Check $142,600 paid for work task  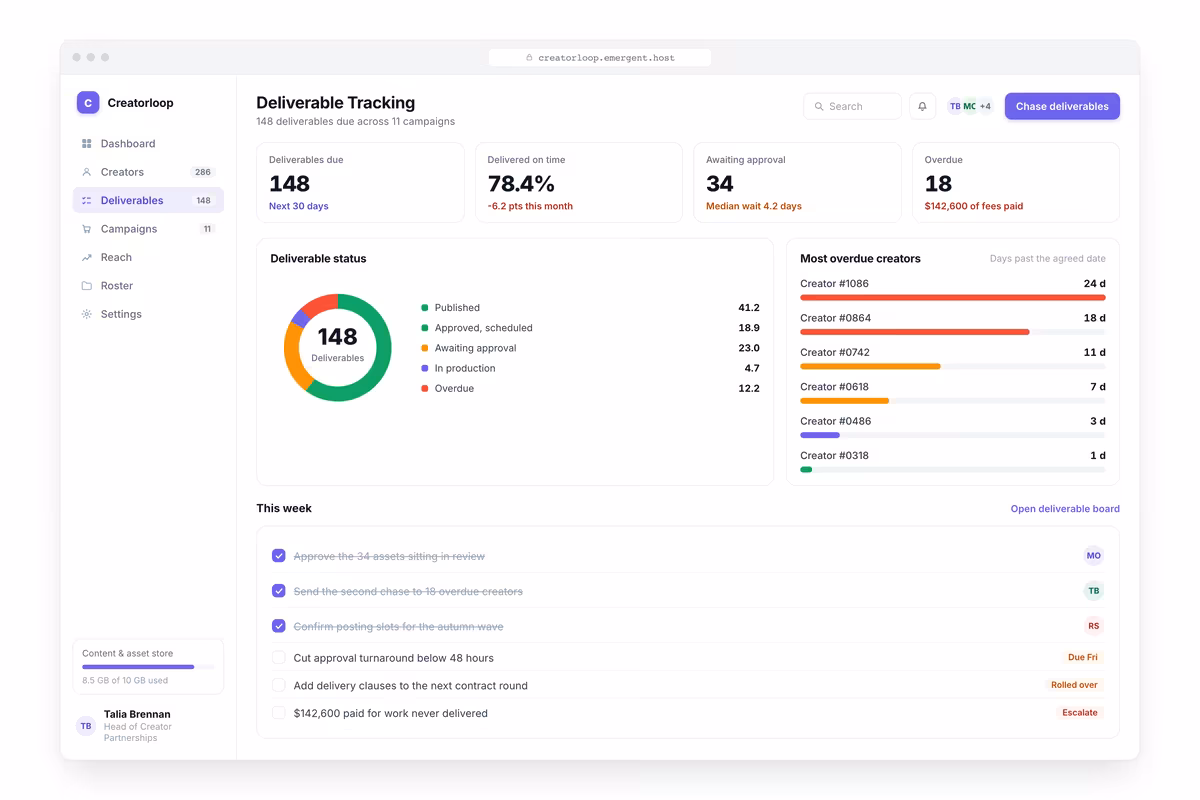pyautogui.click(x=279, y=713)
